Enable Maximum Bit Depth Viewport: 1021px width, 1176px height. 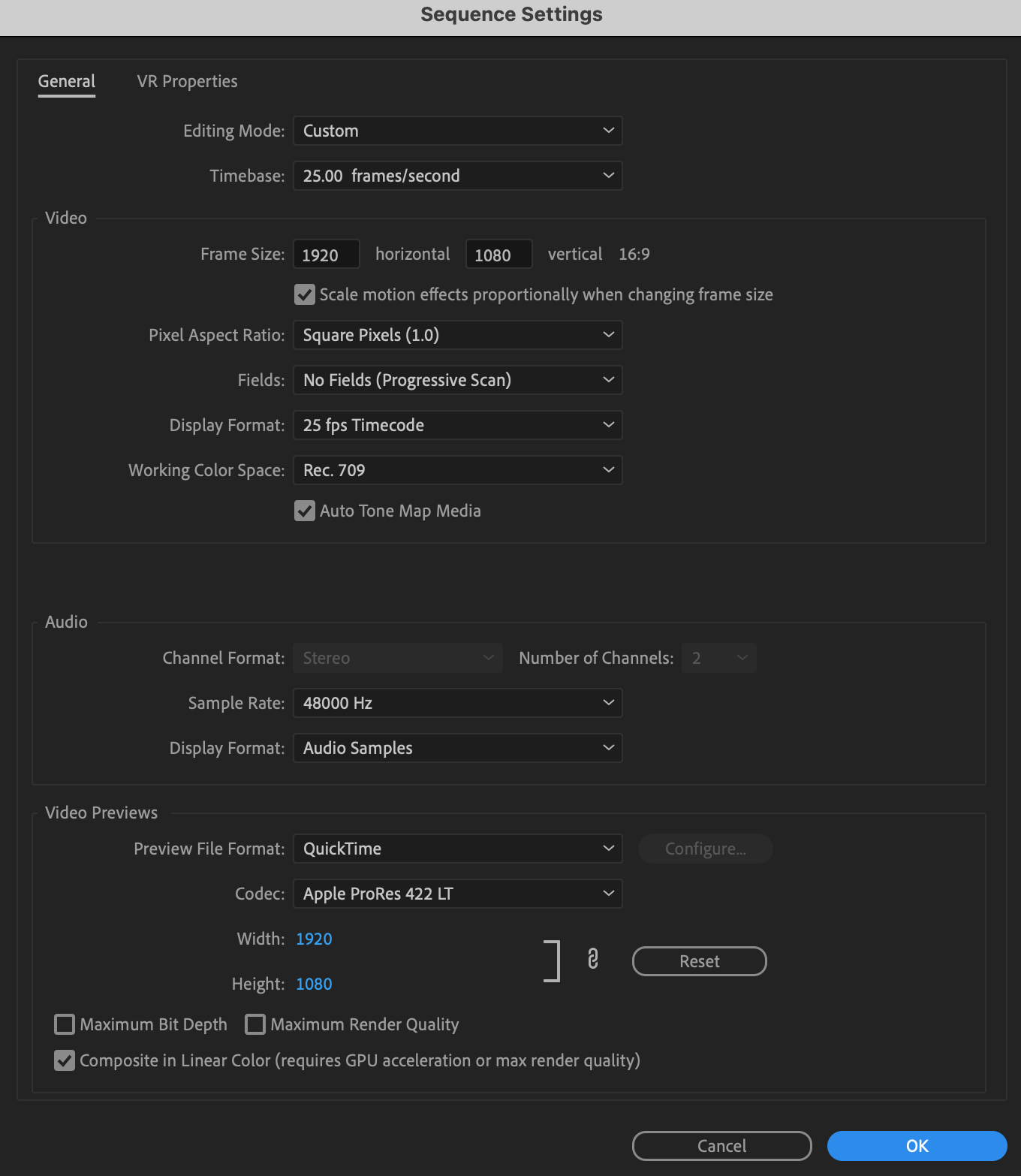pos(64,1024)
